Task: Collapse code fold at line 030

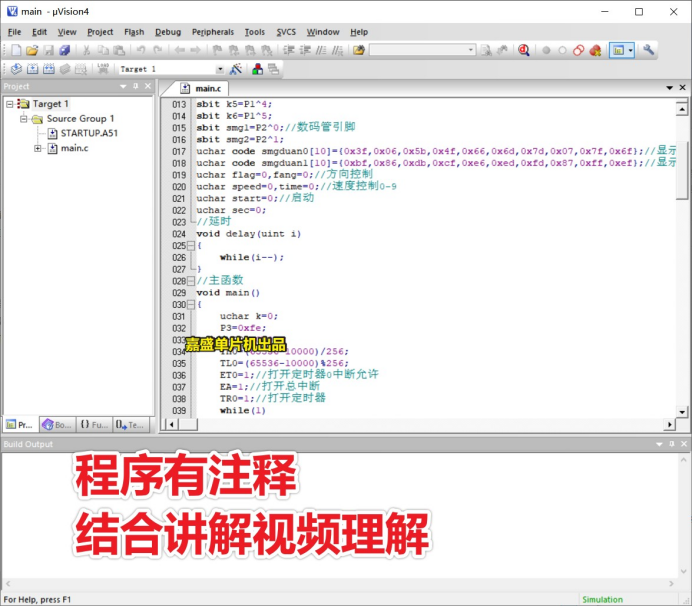Action: coord(190,305)
